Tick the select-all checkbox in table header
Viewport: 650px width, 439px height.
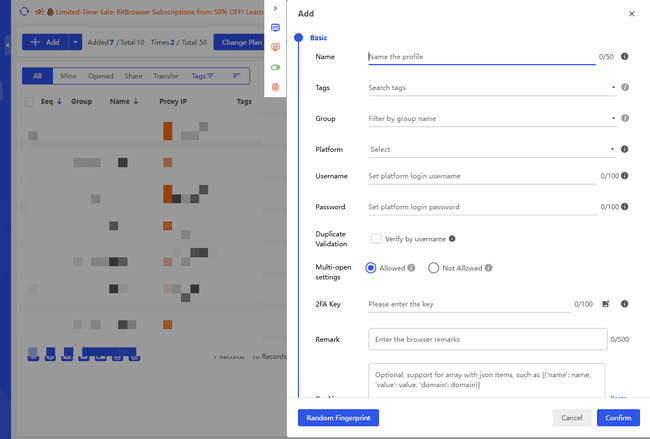point(29,102)
